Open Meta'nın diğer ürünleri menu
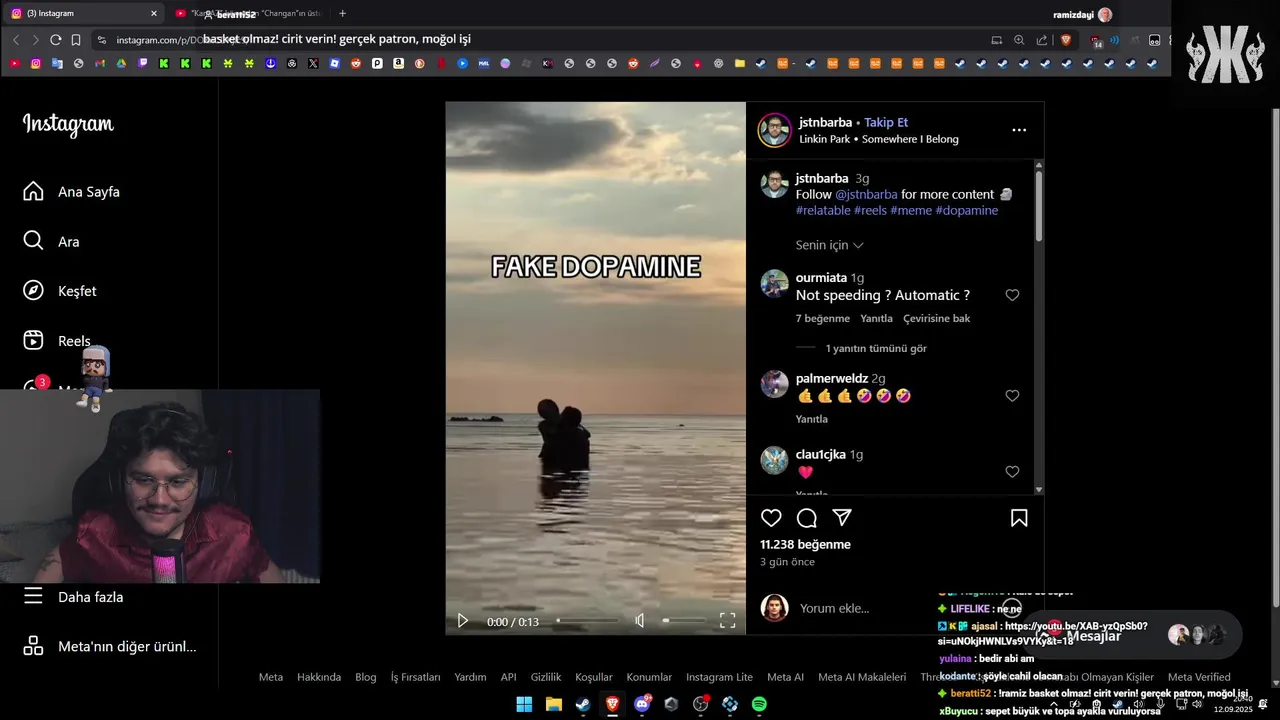1280x720 pixels. click(110, 646)
